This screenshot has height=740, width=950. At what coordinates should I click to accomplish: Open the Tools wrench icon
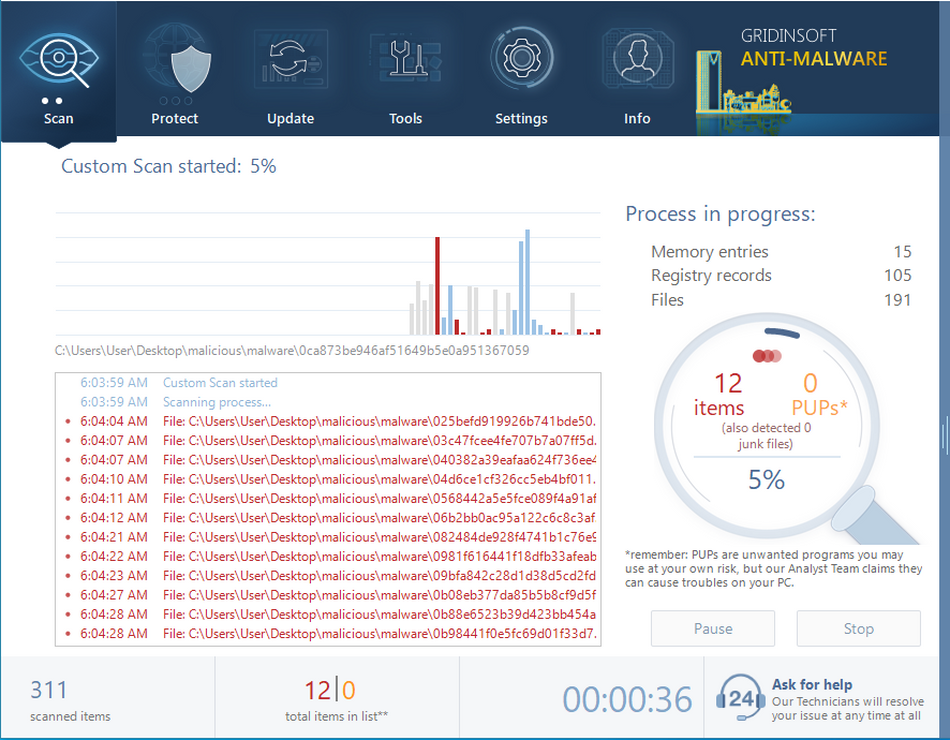click(405, 60)
